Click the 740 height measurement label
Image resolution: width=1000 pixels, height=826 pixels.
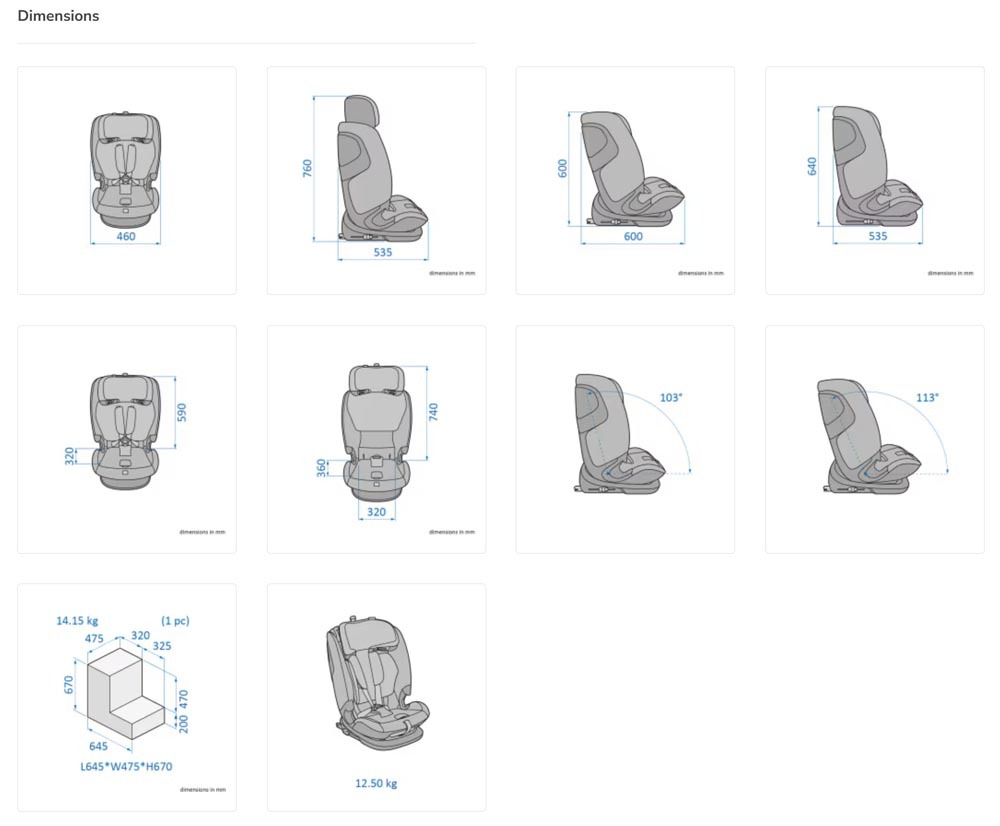pos(434,412)
